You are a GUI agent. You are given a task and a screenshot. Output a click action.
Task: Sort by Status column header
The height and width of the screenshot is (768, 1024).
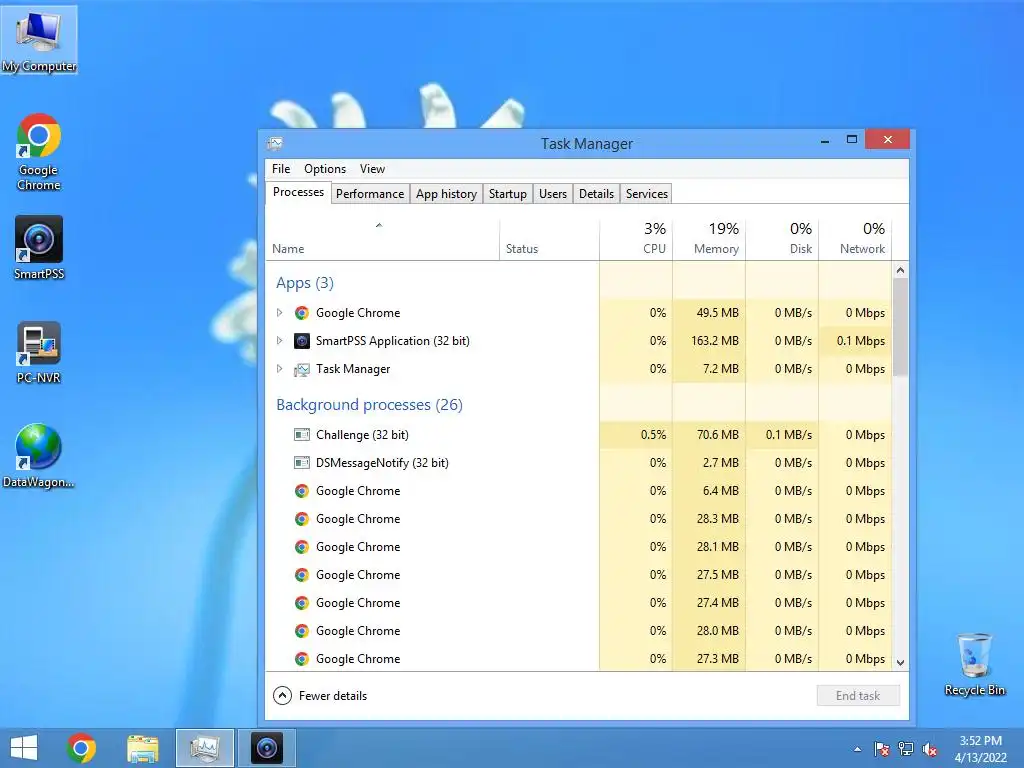coord(549,239)
